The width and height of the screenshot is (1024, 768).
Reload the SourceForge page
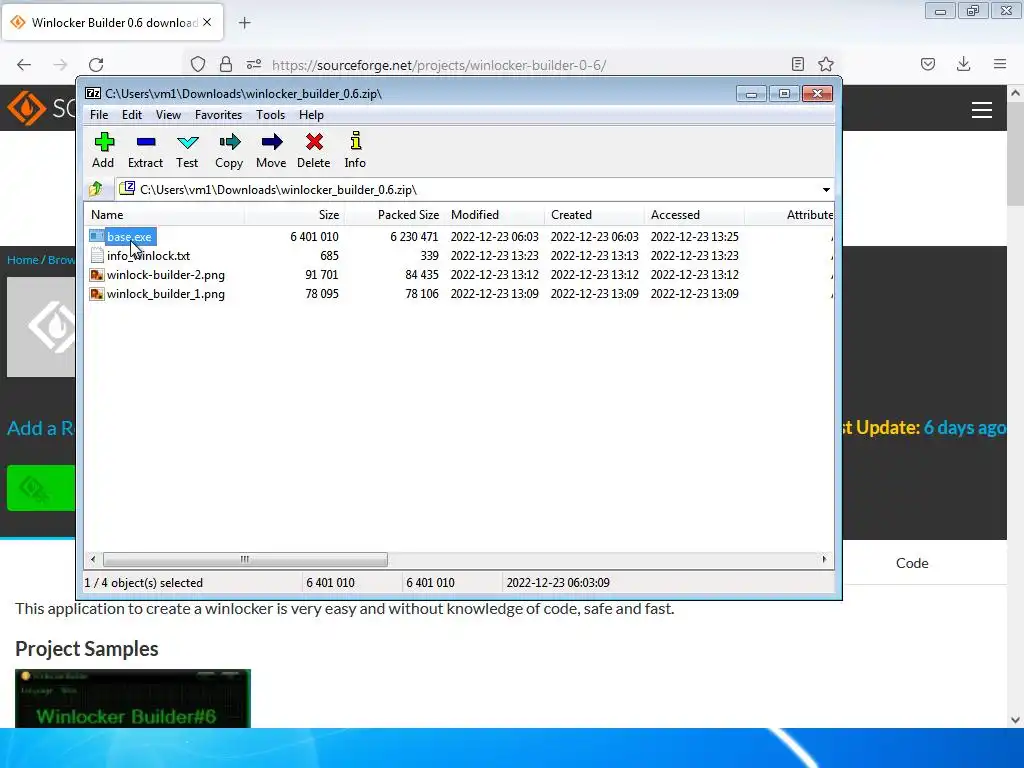coord(96,65)
